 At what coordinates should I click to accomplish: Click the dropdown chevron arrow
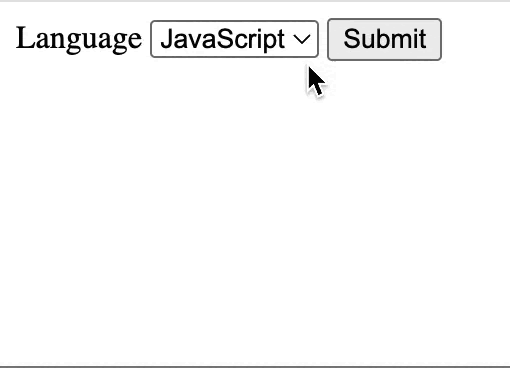click(302, 40)
